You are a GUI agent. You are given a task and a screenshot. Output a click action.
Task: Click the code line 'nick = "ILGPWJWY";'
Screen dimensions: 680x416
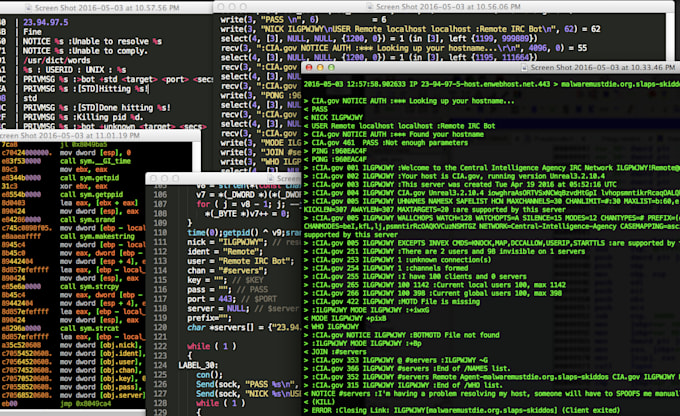pyautogui.click(x=228, y=242)
